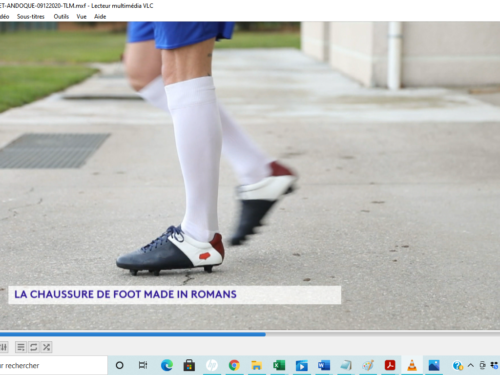Open the Vue menu
This screenshot has height=375, width=500.
(81, 16)
